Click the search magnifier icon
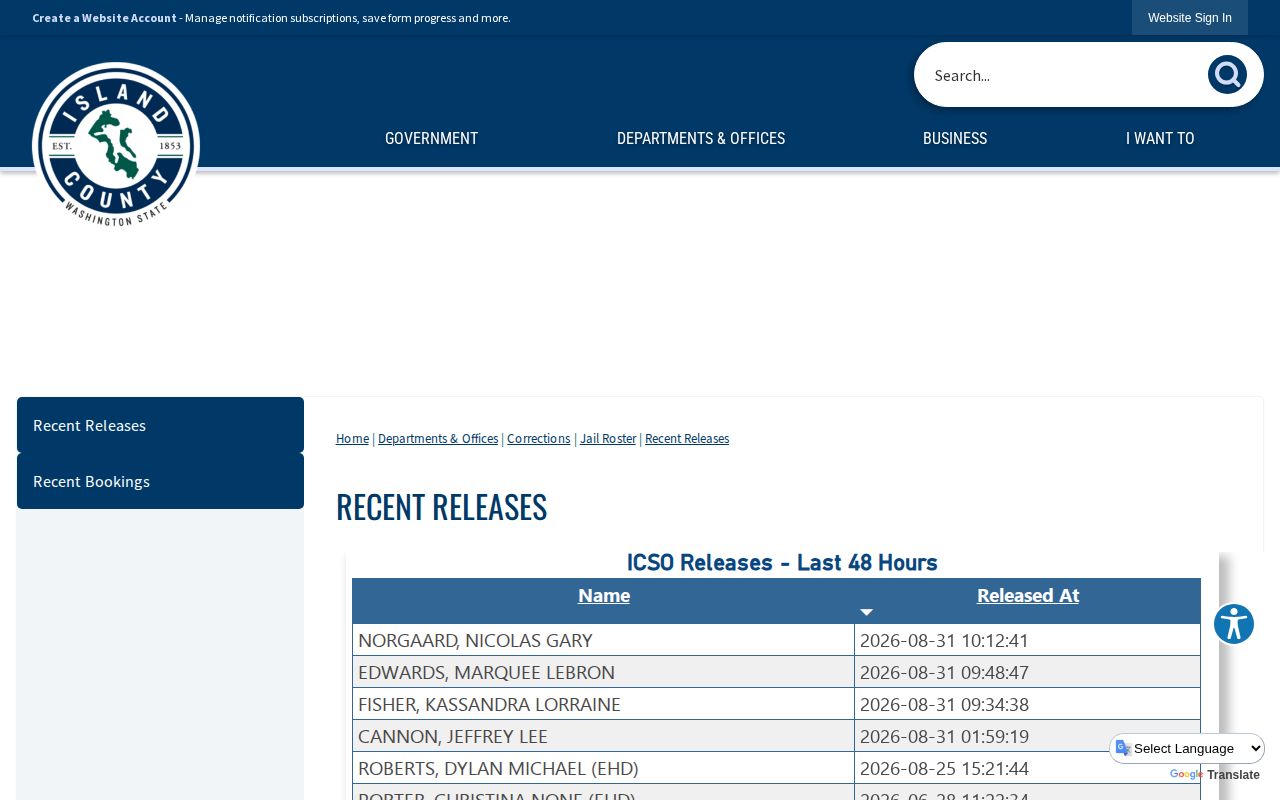 point(1227,75)
